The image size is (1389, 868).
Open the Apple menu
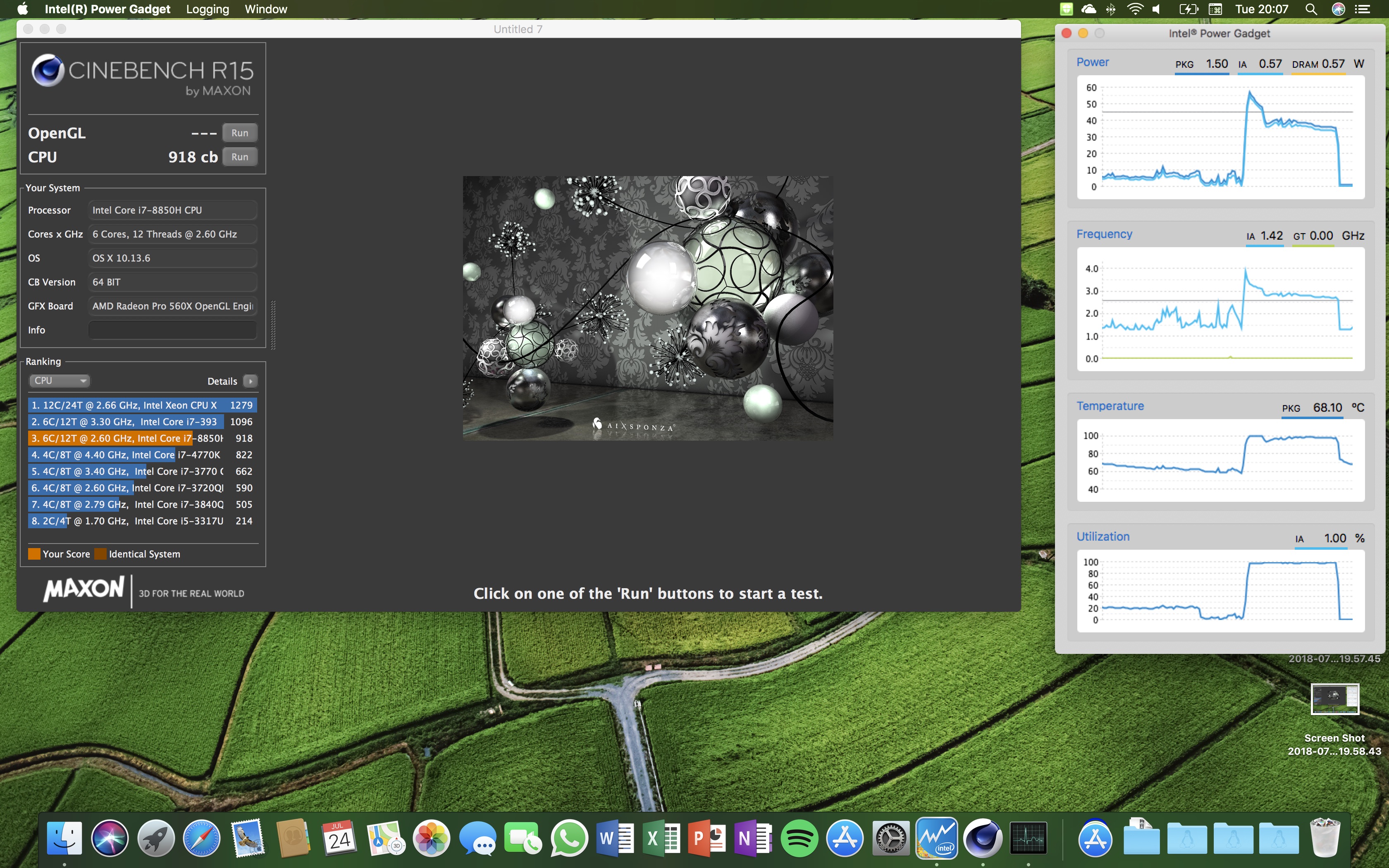[22, 9]
